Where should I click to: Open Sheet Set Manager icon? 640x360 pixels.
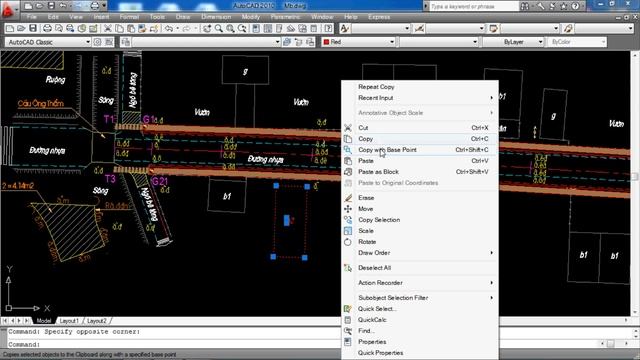[291, 28]
